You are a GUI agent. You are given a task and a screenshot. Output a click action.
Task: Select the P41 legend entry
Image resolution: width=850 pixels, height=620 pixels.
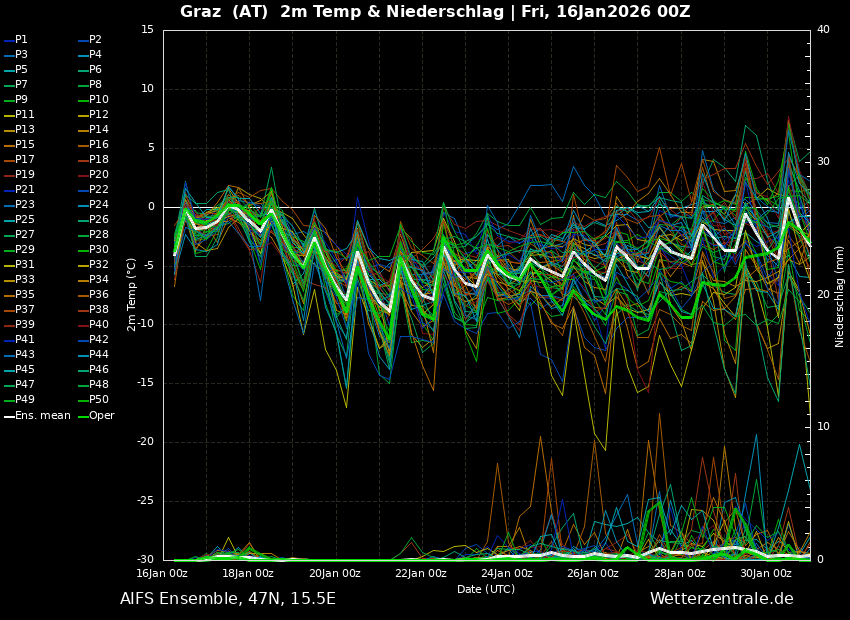coord(19,339)
